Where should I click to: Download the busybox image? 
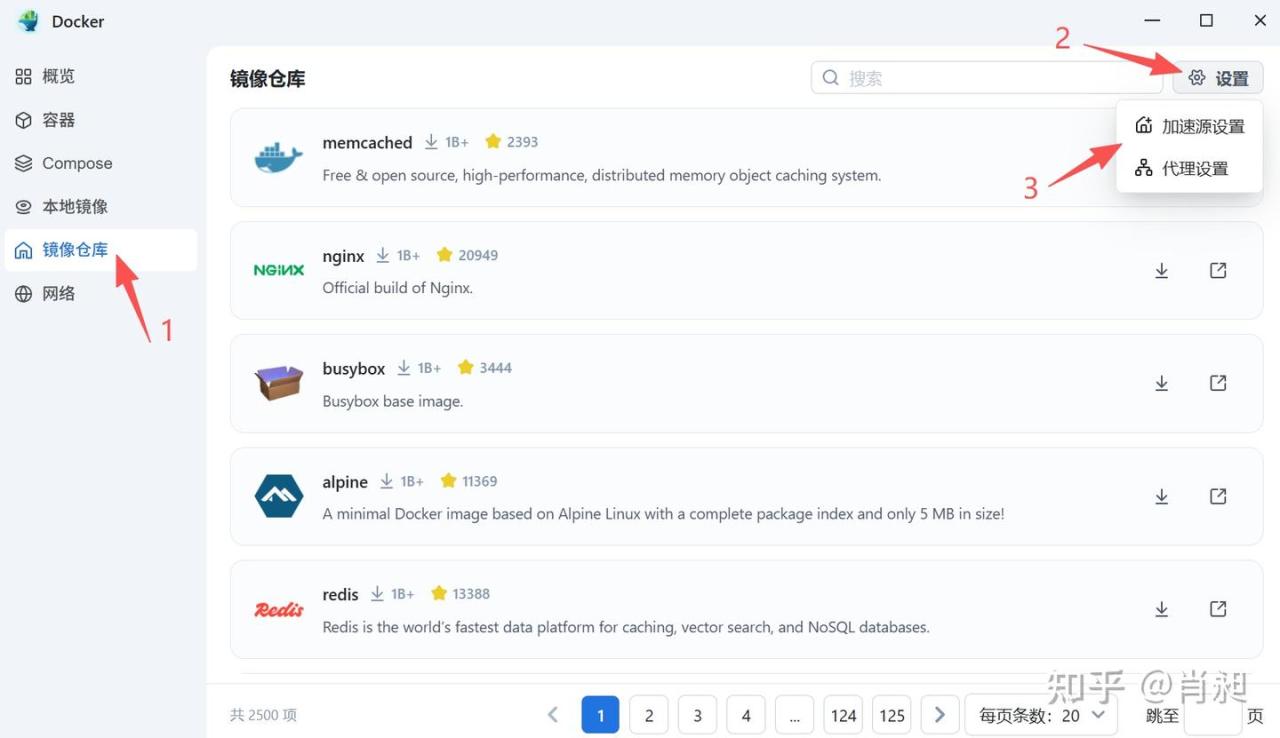1161,383
